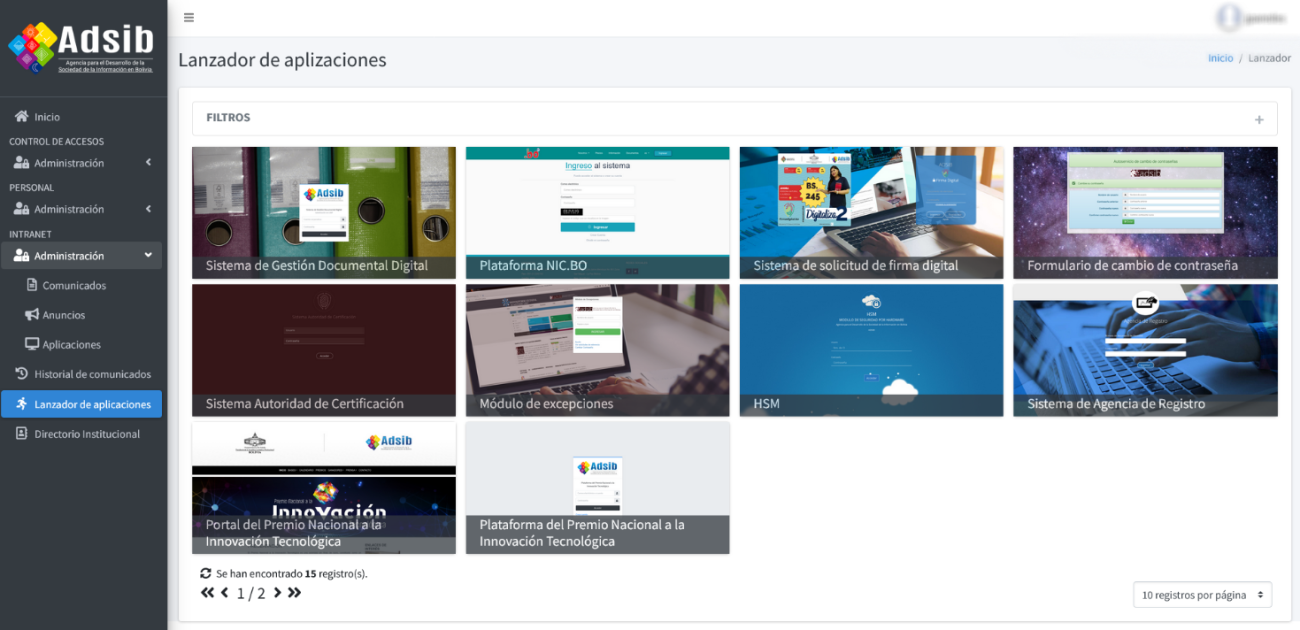
Task: Jump to first page with double-left arrow
Action: pos(207,593)
